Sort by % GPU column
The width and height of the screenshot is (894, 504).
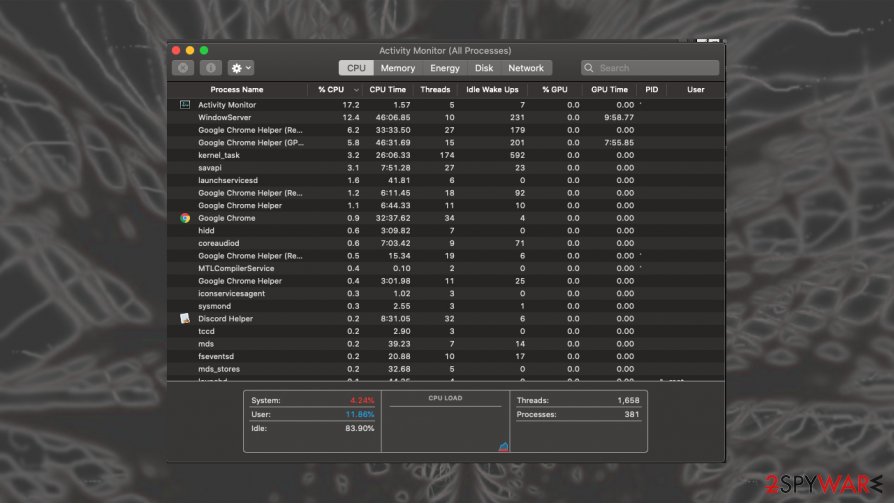tap(555, 90)
